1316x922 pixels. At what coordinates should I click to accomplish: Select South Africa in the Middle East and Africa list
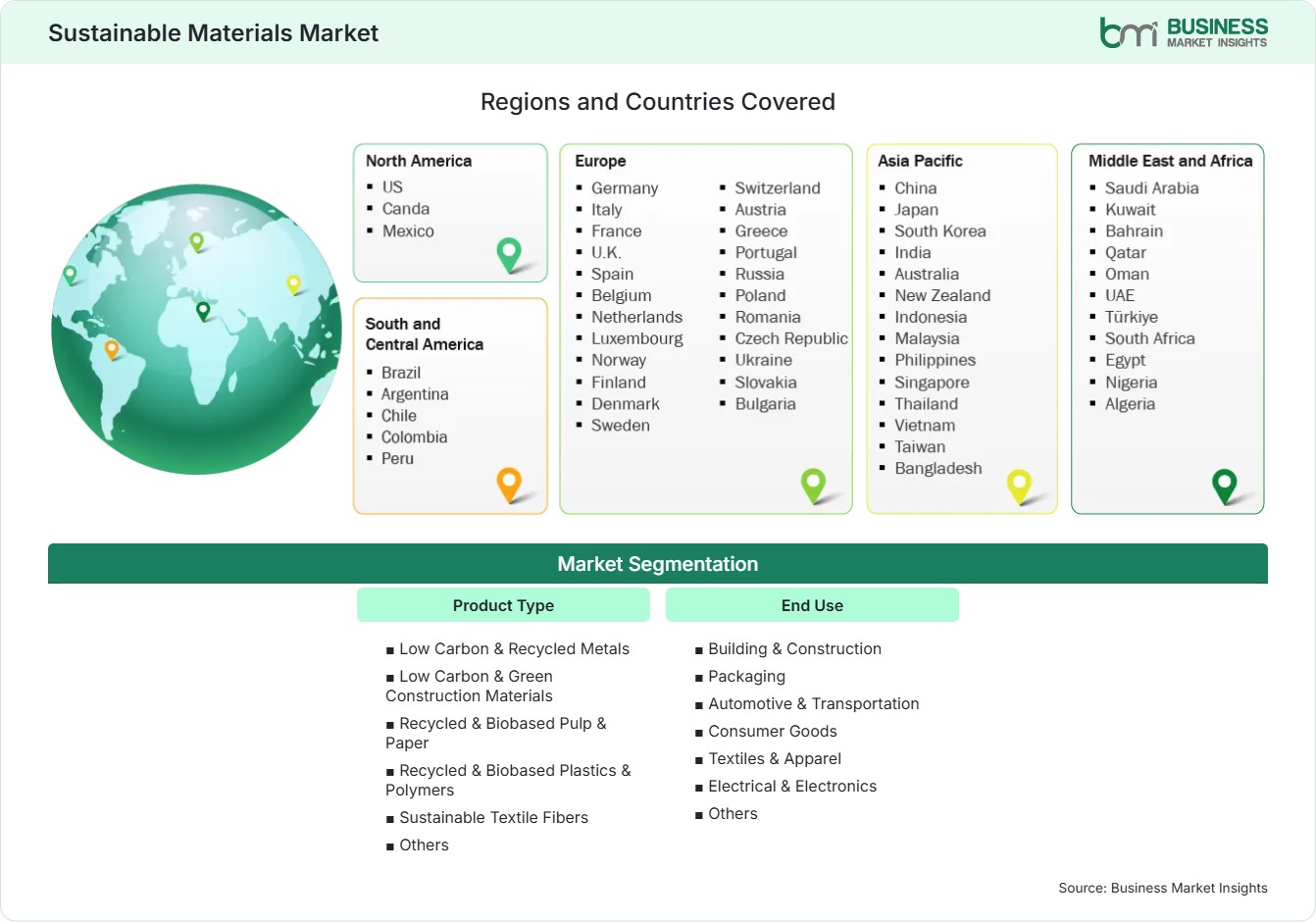[x=1150, y=338]
